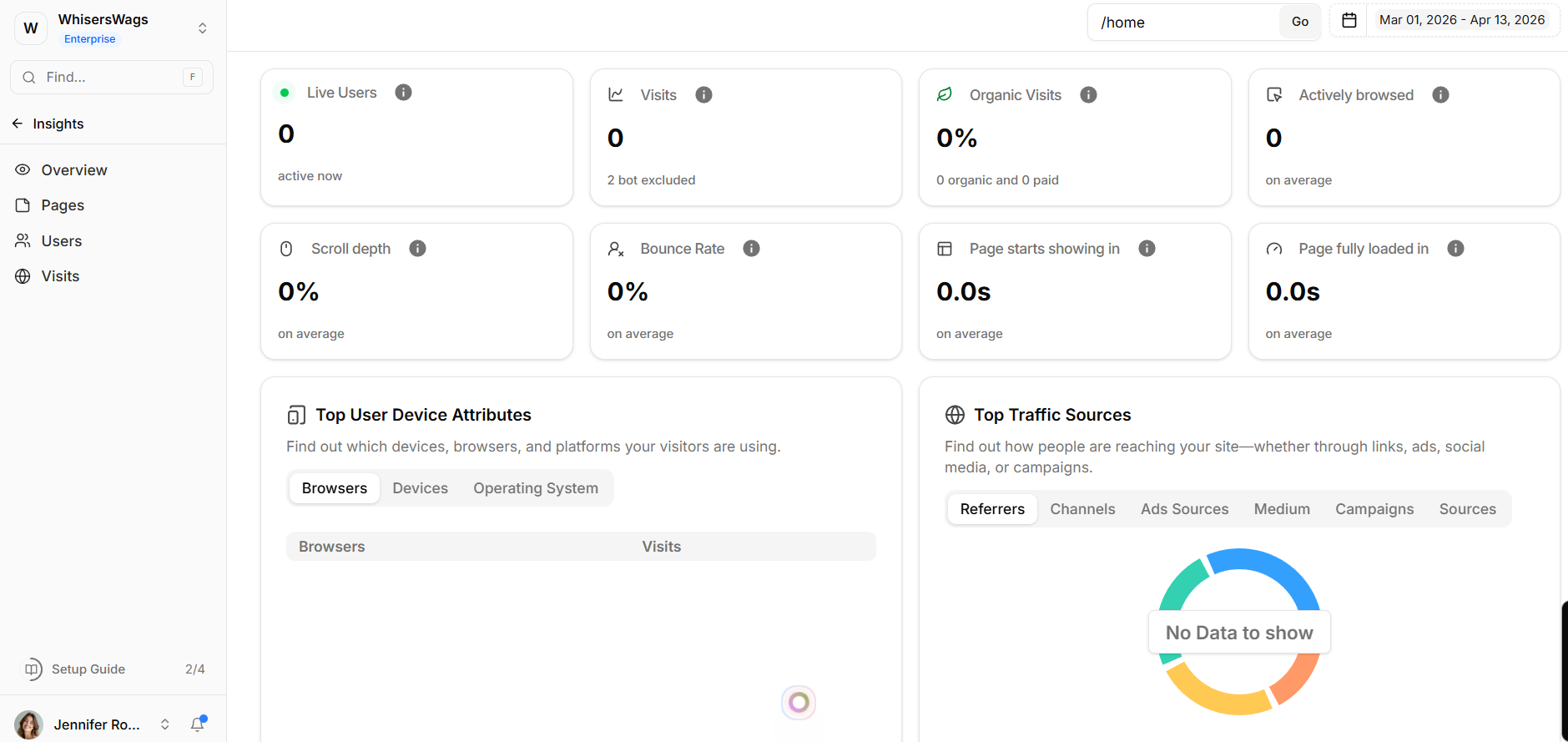Viewport: 1568px width, 742px height.
Task: Click the back arrow next to Insights
Action: tap(18, 124)
